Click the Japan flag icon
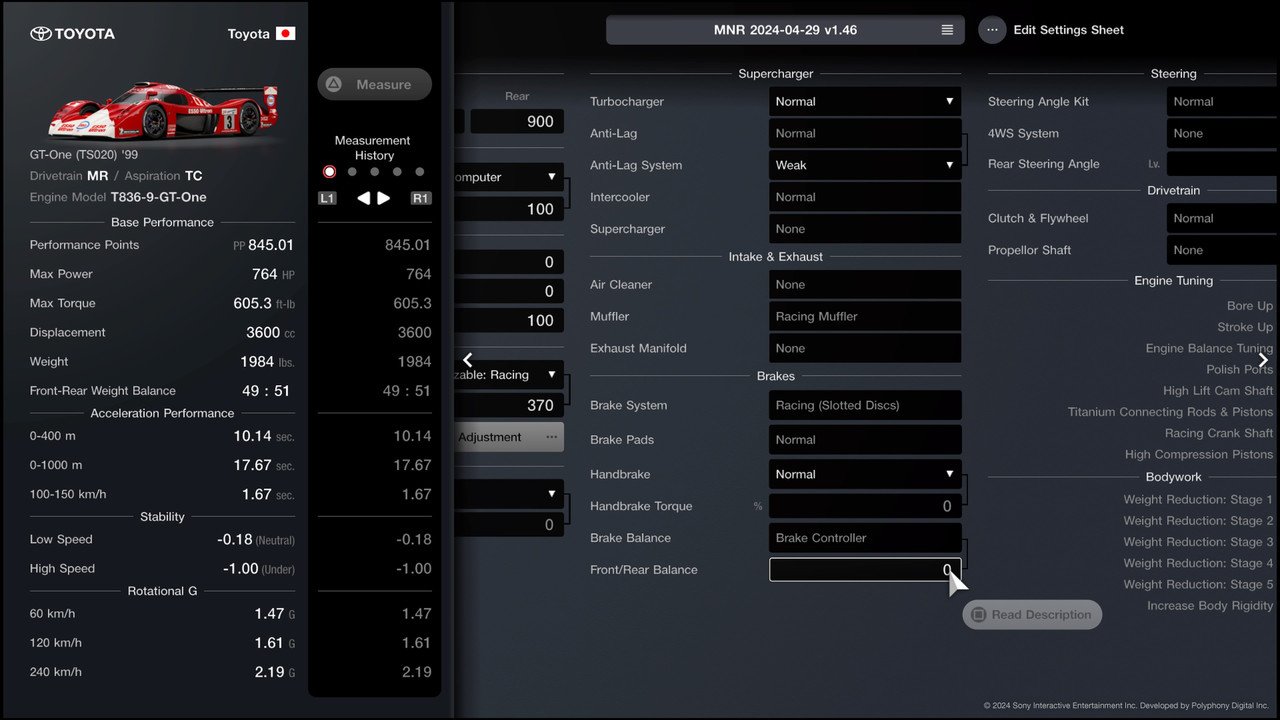 tap(286, 34)
